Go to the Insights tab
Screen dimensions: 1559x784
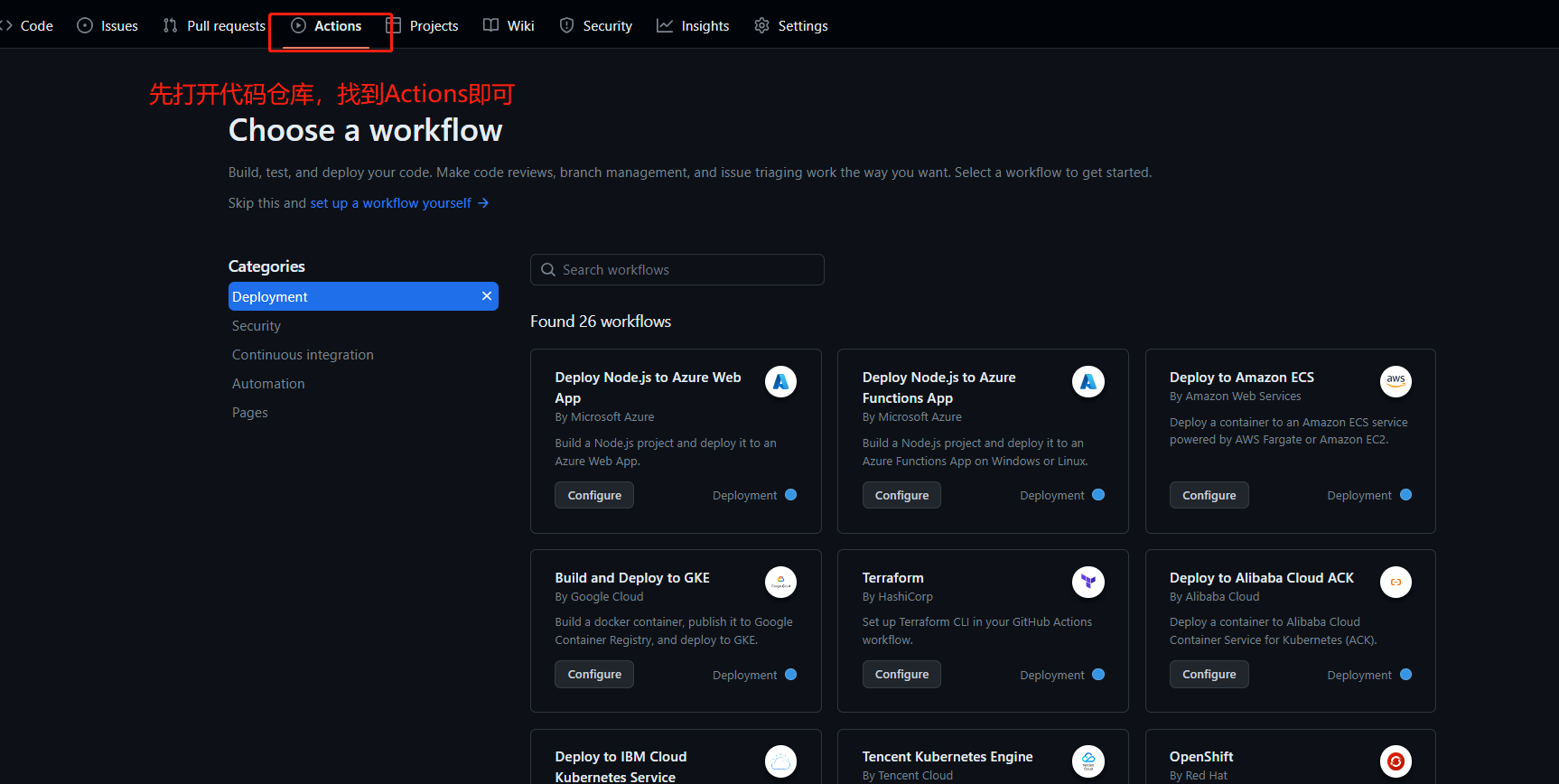pos(693,26)
